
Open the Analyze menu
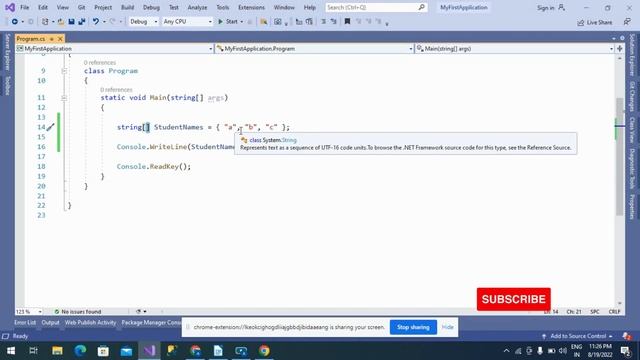(x=197, y=7)
